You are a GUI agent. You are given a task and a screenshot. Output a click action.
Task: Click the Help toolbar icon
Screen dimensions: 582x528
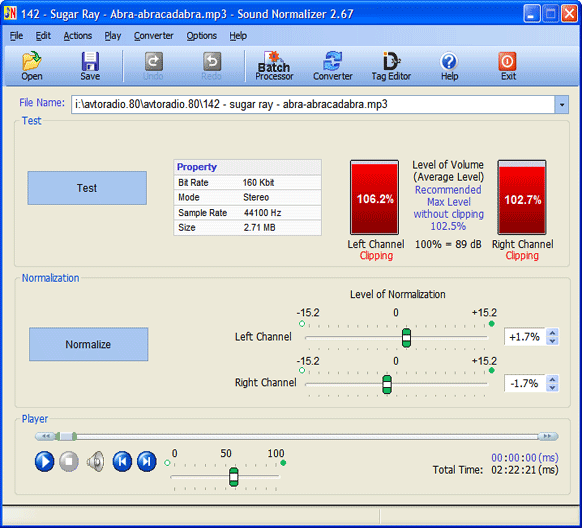tap(449, 66)
